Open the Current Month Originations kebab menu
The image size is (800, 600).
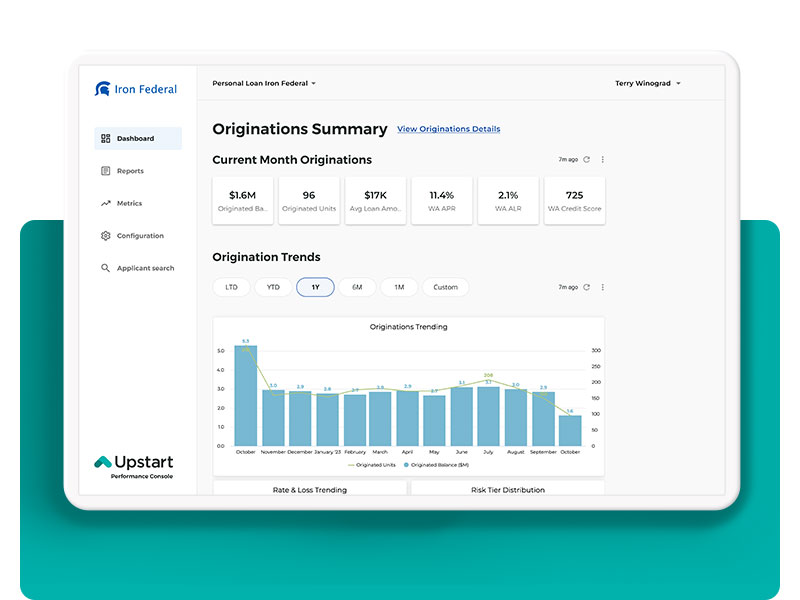pyautogui.click(x=603, y=159)
